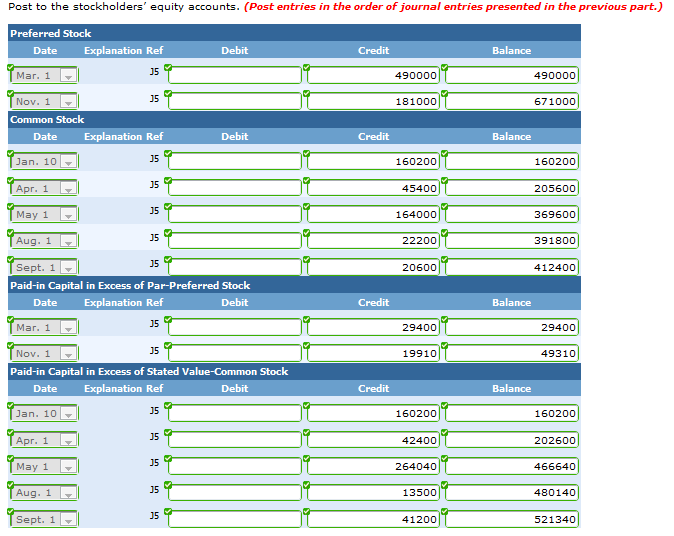Click the empty debit field in Paid-in Capital Sept. 1 row

235,520
